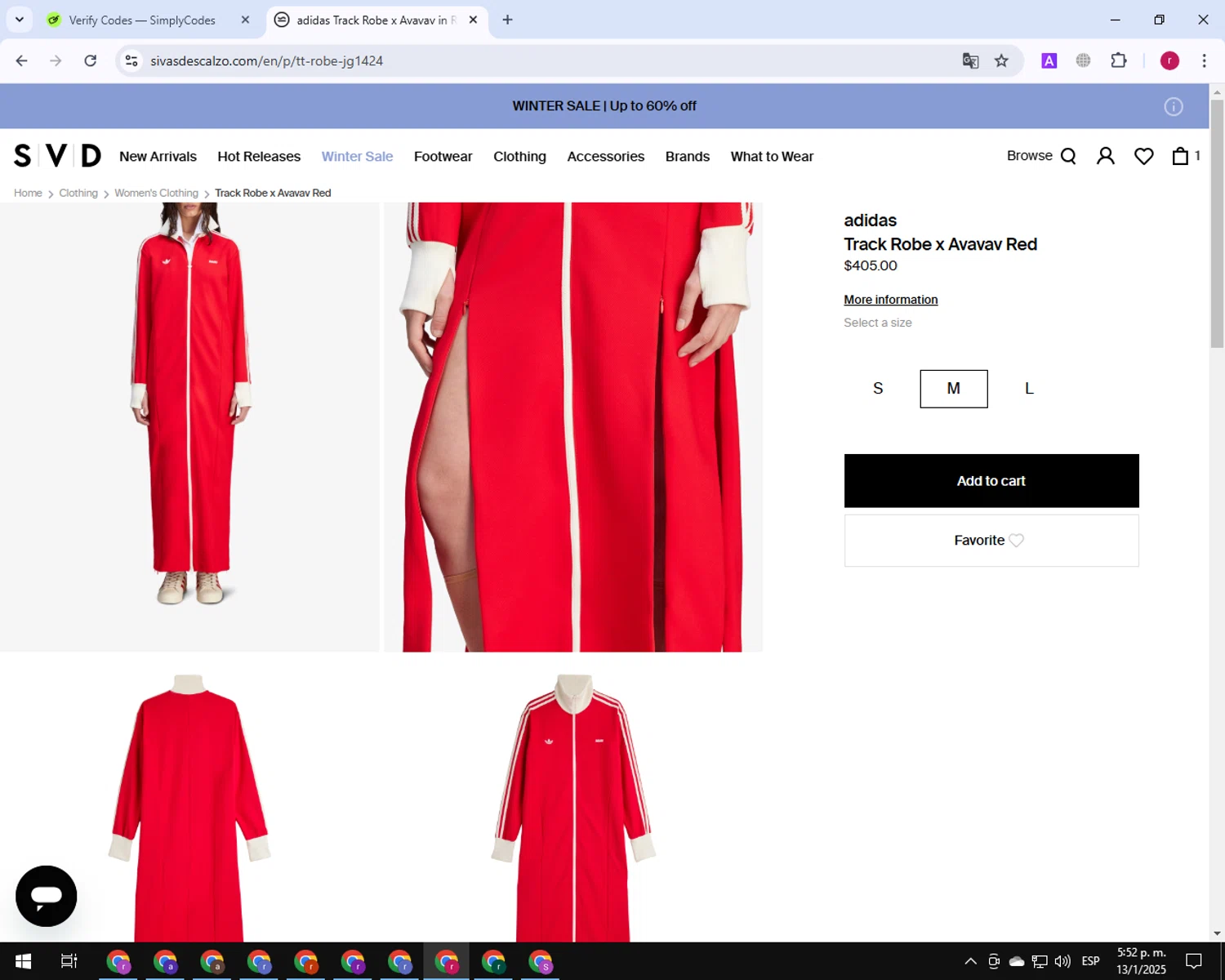Viewport: 1225px width, 980px height.
Task: Open the purple A extension icon
Action: pos(1049,60)
